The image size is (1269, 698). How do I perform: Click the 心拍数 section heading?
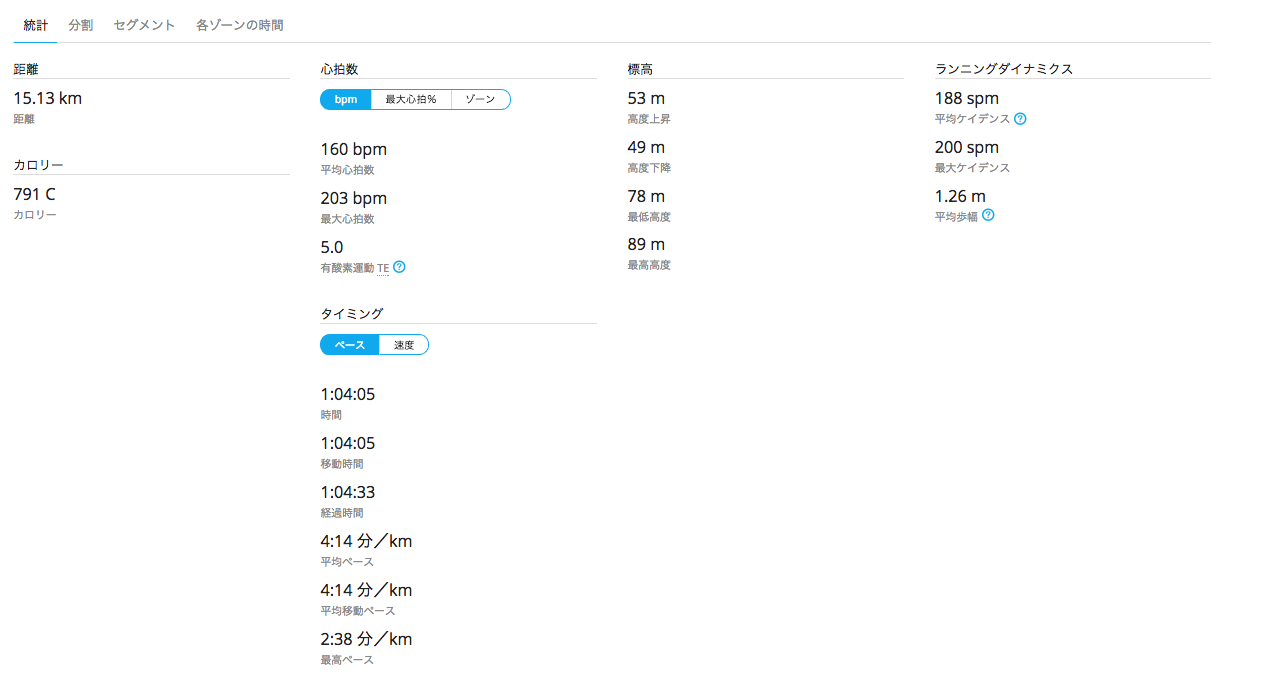pyautogui.click(x=339, y=69)
